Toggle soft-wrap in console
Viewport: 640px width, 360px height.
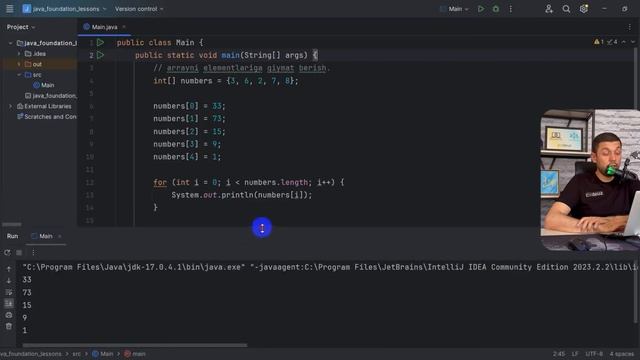click(x=9, y=292)
